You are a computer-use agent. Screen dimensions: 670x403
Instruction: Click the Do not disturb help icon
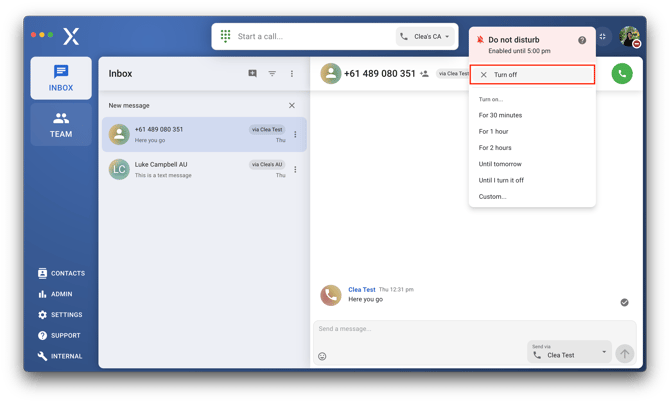coord(582,40)
